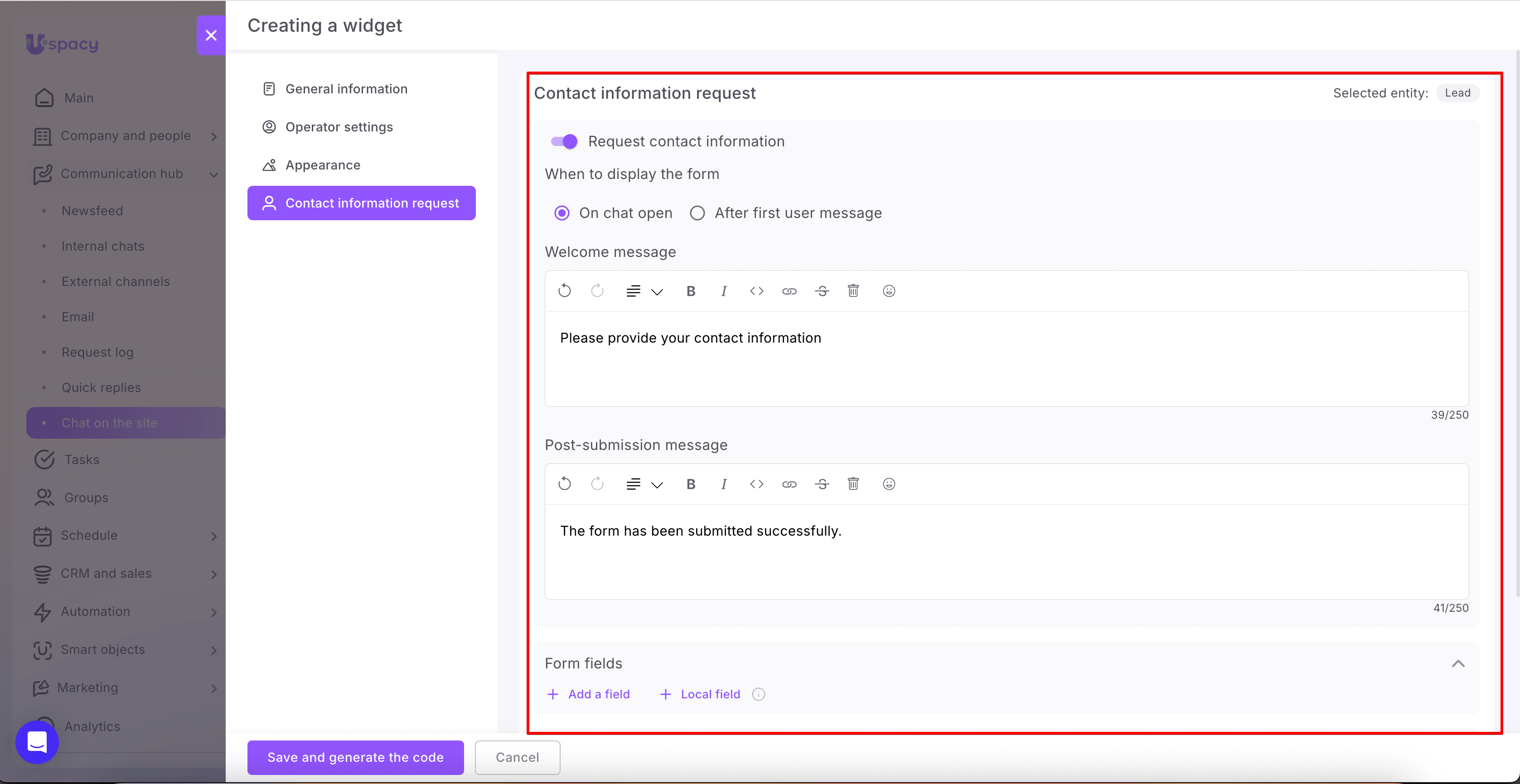This screenshot has width=1520, height=784.
Task: Insert code in Post-submission message editor
Action: (756, 484)
